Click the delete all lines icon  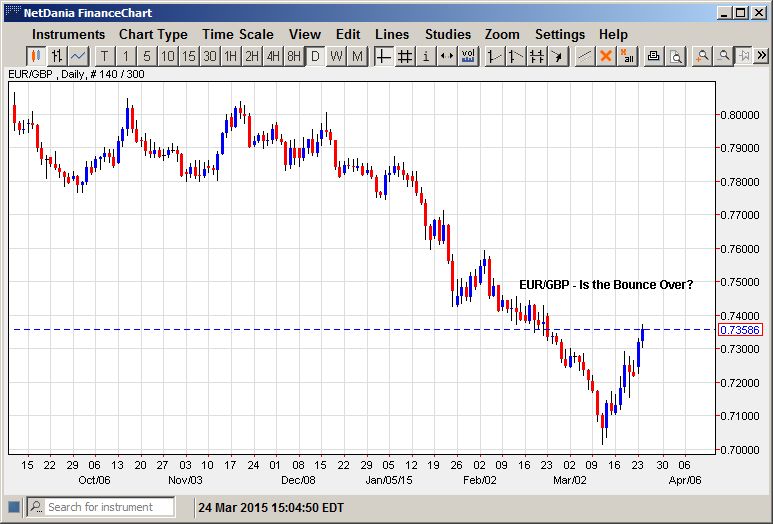coord(627,56)
